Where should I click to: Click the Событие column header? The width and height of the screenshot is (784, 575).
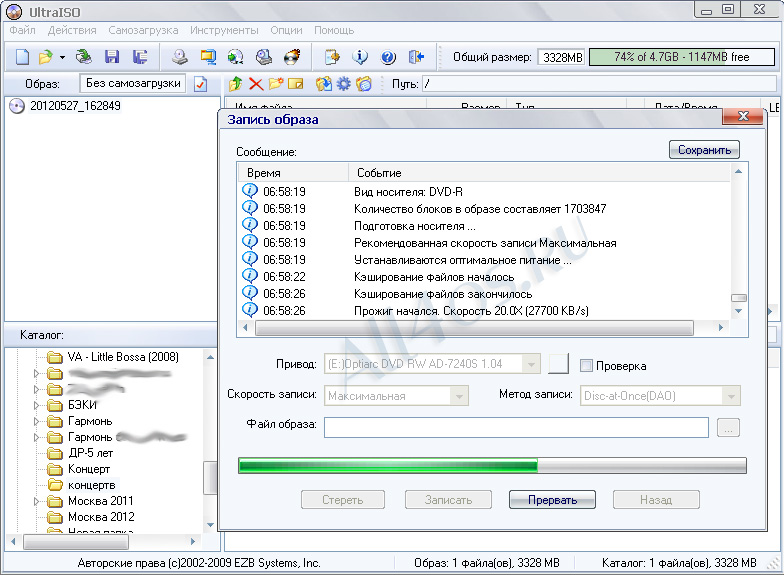[x=539, y=173]
